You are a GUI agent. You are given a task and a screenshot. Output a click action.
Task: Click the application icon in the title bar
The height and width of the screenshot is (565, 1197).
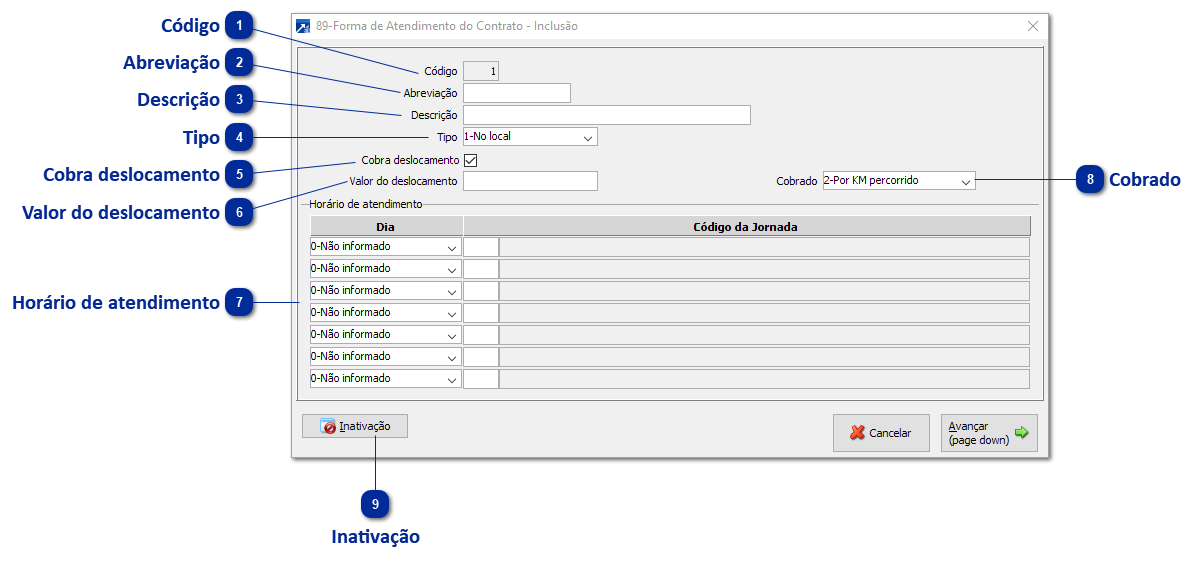(302, 26)
